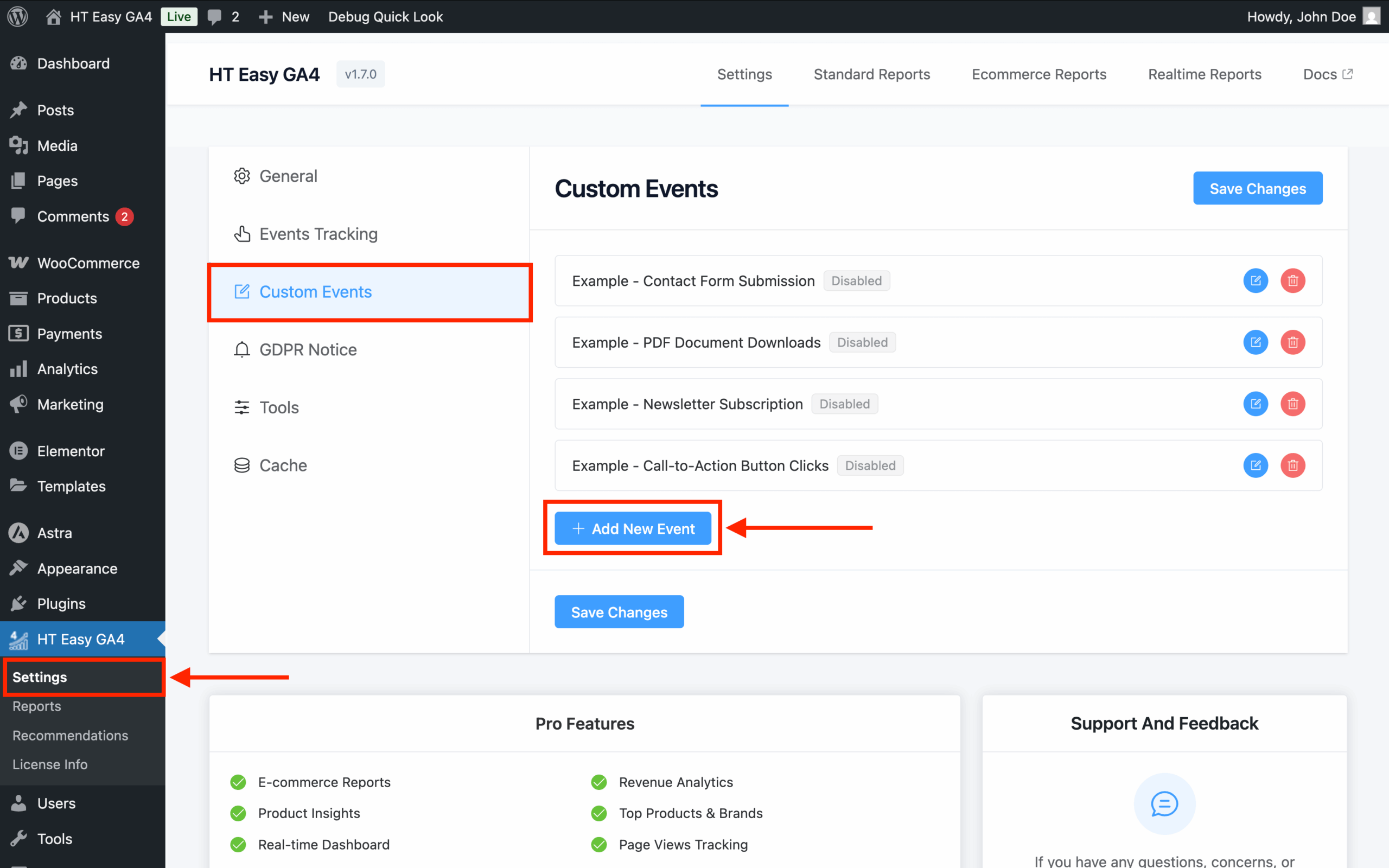Expand the New menu in admin bar
1389x868 pixels.
point(284,16)
